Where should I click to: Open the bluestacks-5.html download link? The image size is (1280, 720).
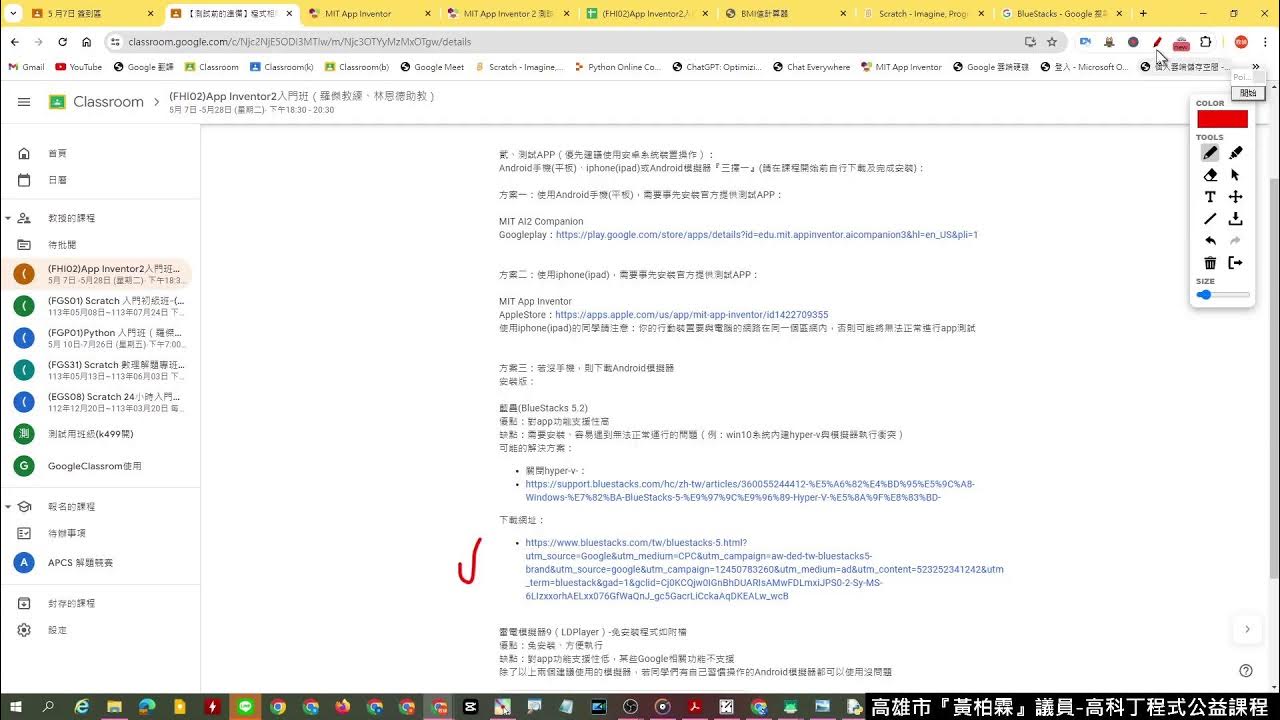click(764, 570)
